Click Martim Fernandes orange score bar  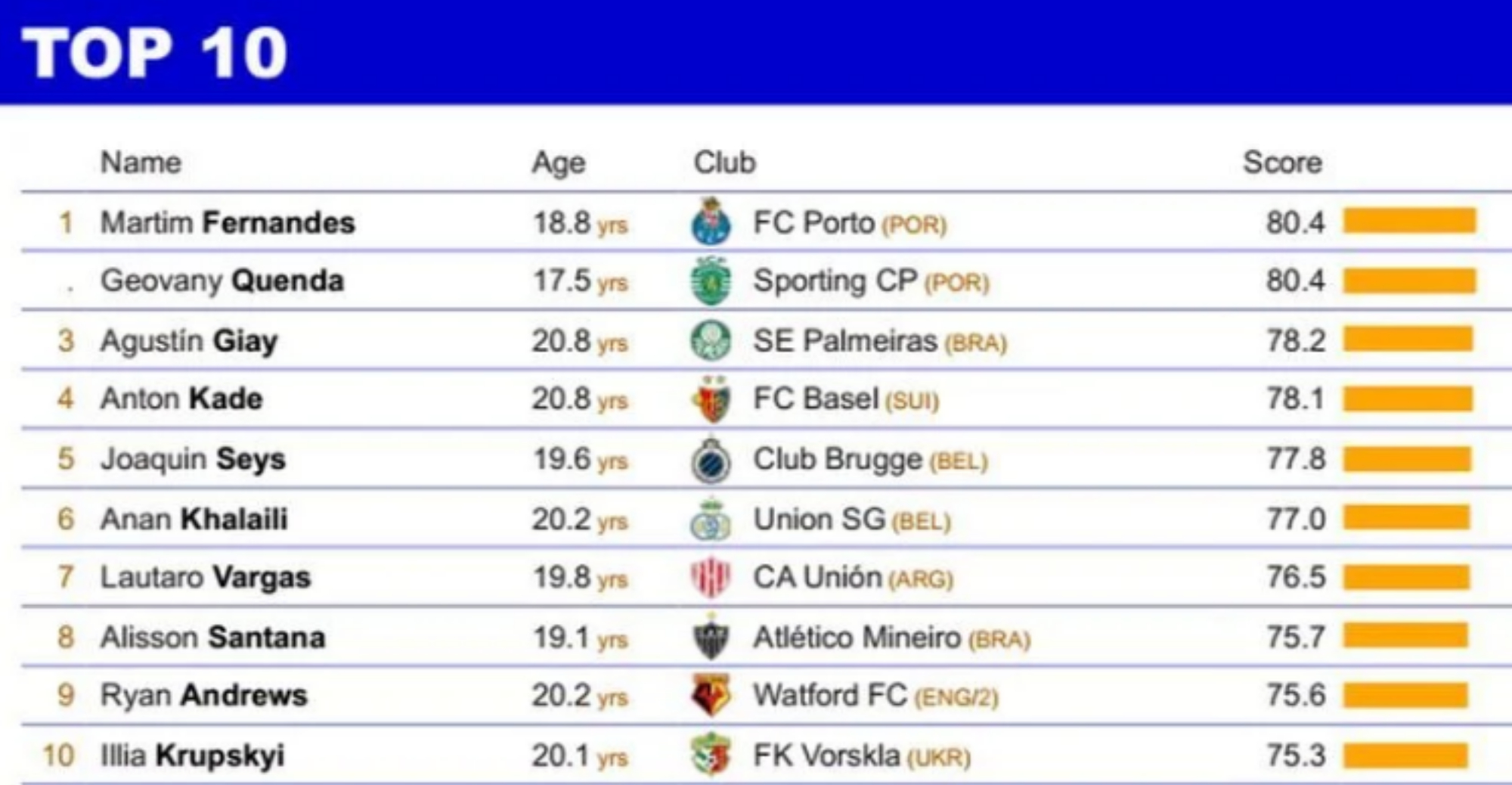1409,222
